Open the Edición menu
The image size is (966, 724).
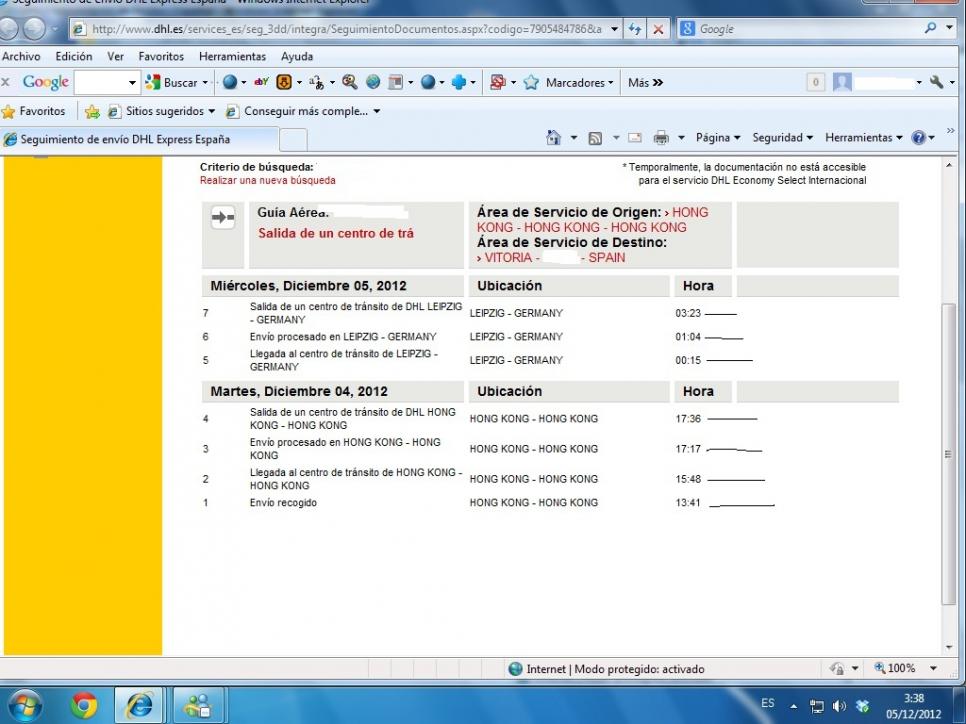point(73,56)
